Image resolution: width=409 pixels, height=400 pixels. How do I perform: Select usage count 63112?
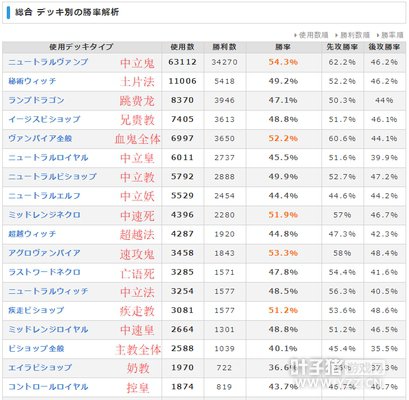point(182,62)
